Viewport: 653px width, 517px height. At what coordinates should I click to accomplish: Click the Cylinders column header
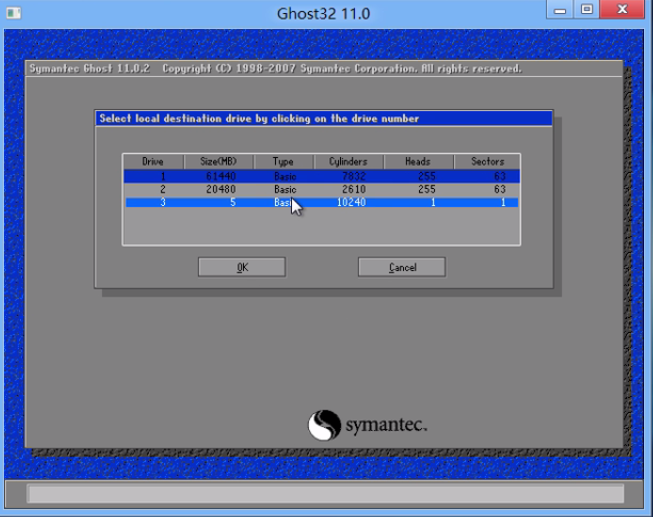pyautogui.click(x=348, y=162)
